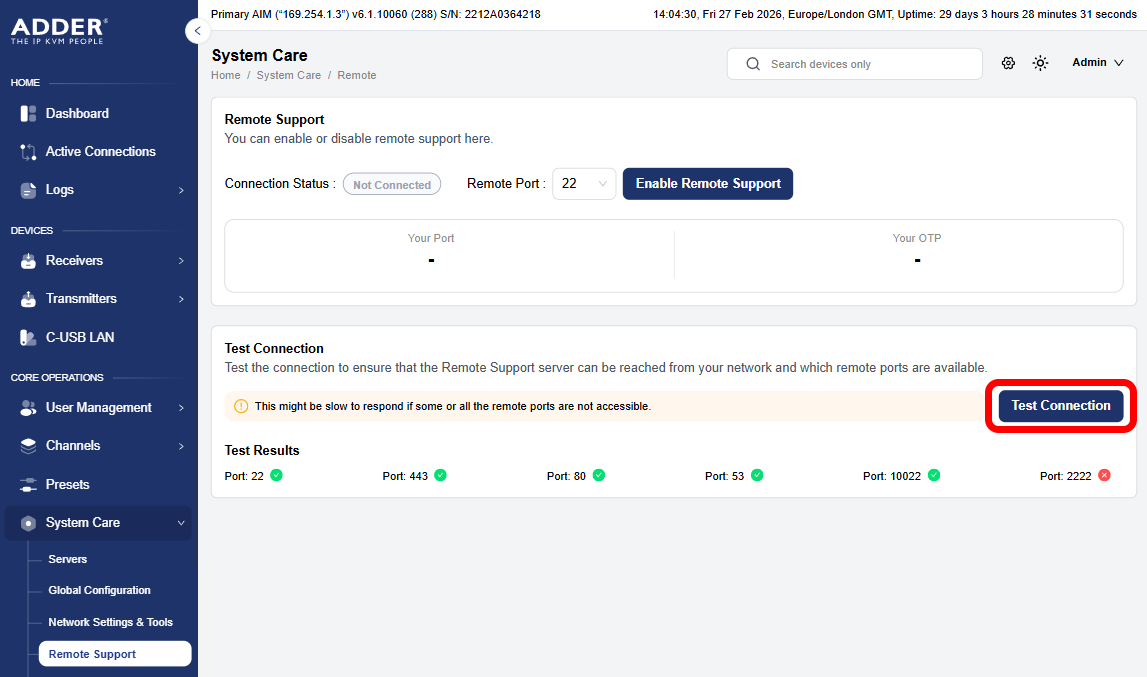This screenshot has width=1147, height=677.
Task: Enable Remote Support
Action: [x=707, y=183]
